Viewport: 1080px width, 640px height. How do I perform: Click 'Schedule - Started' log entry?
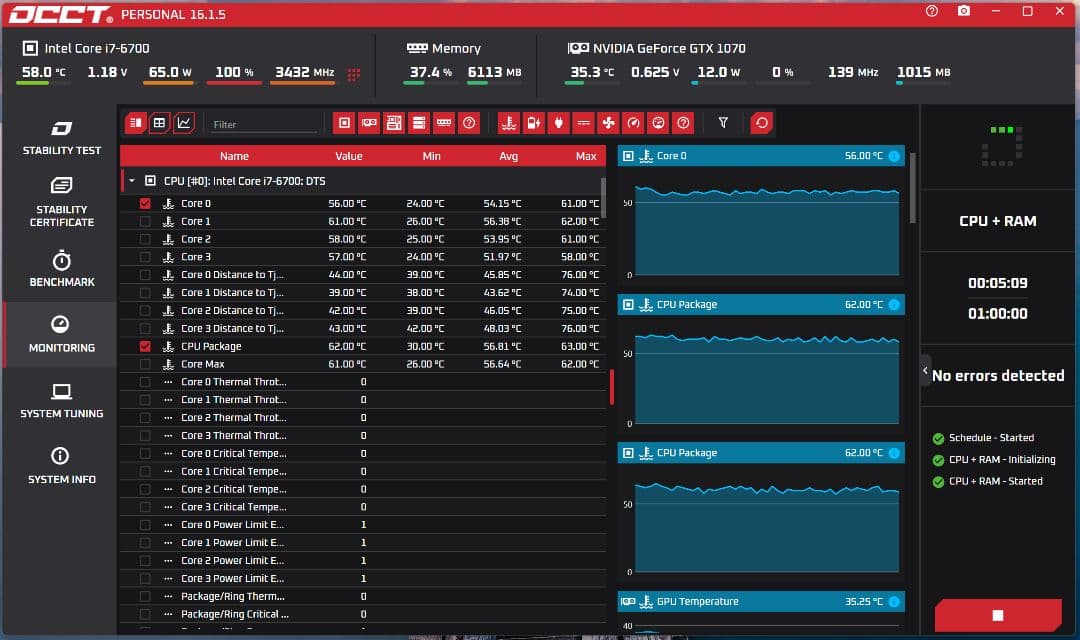(x=991, y=438)
